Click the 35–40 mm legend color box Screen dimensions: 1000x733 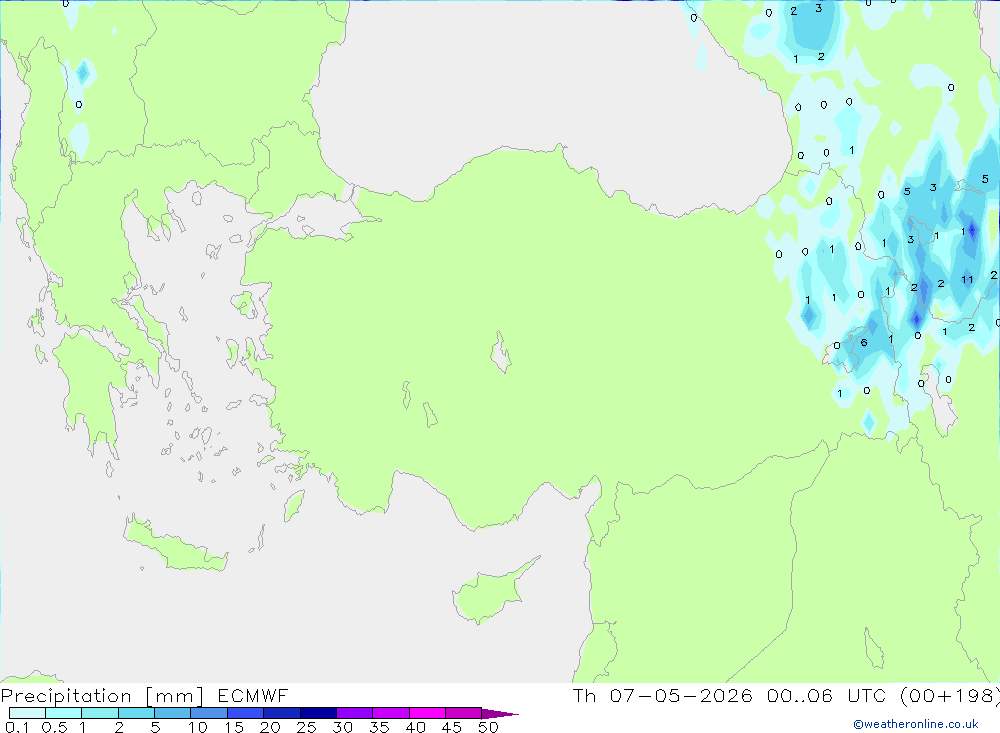pyautogui.click(x=390, y=713)
